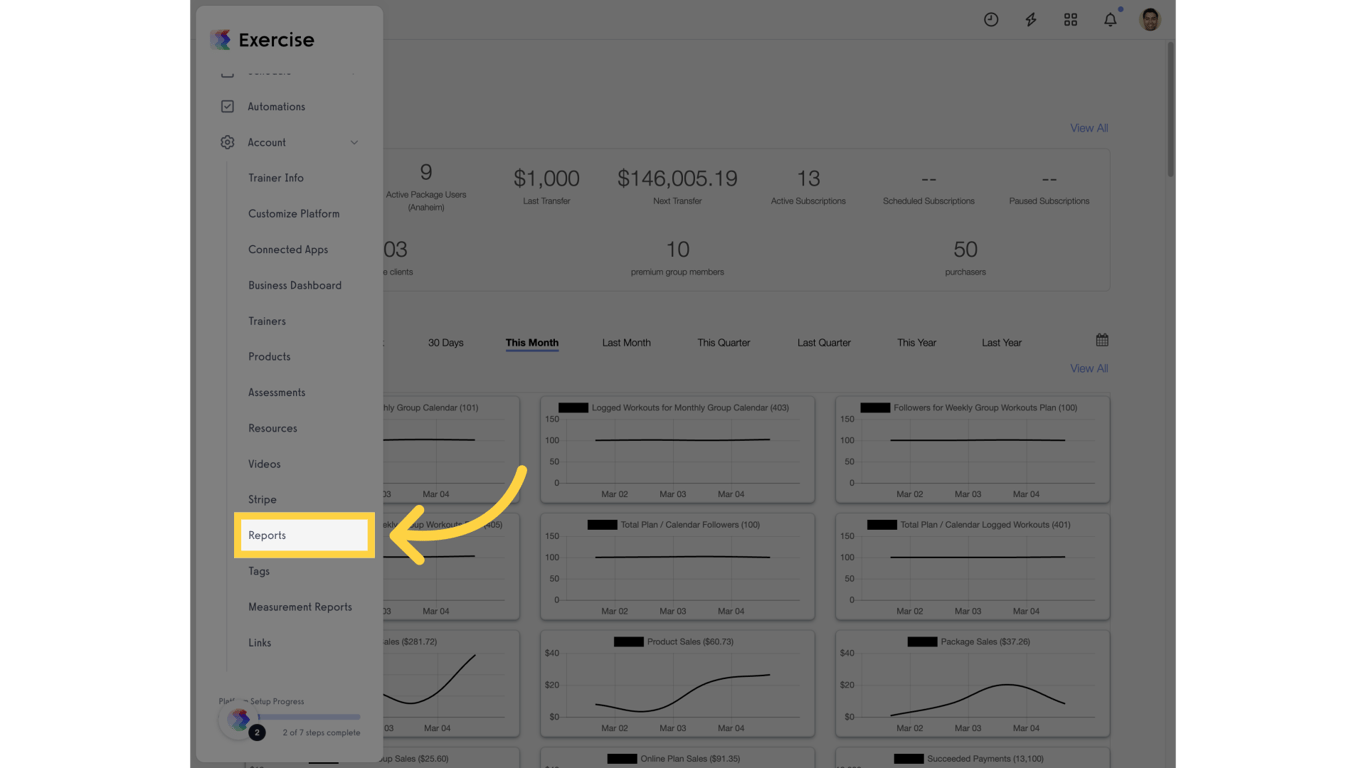Screen dimensions: 1366x768
Task: Click the Scheduled Subscriptions stat
Action: (929, 187)
